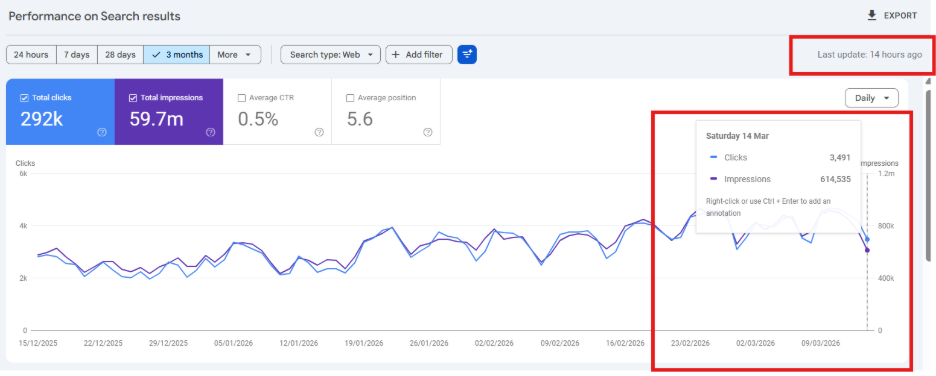Click the Total clicks 292k card

(x=60, y=112)
